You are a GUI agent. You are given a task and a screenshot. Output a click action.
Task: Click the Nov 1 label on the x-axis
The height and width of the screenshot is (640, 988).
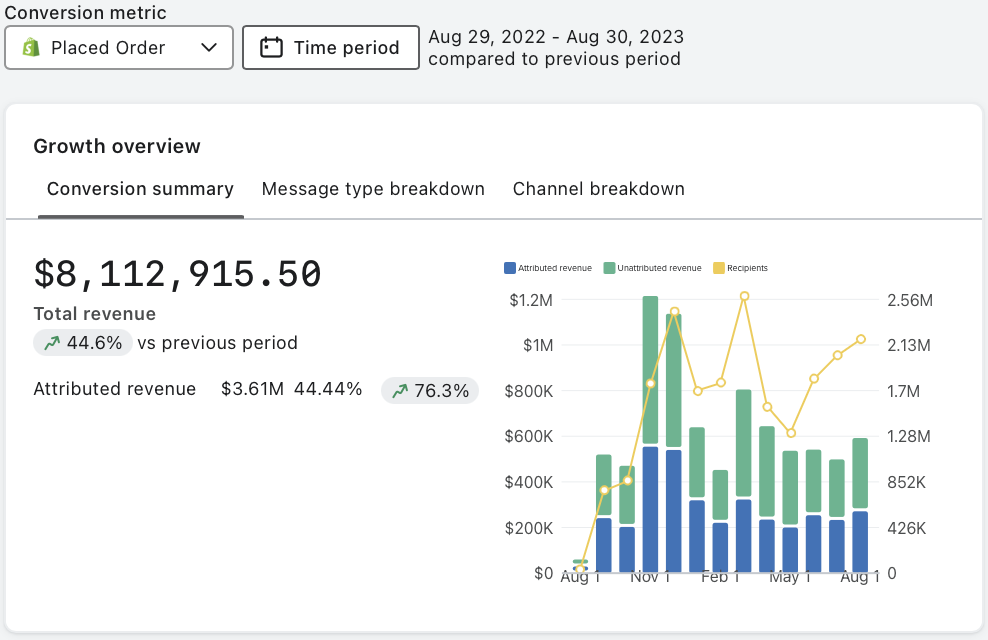(650, 577)
